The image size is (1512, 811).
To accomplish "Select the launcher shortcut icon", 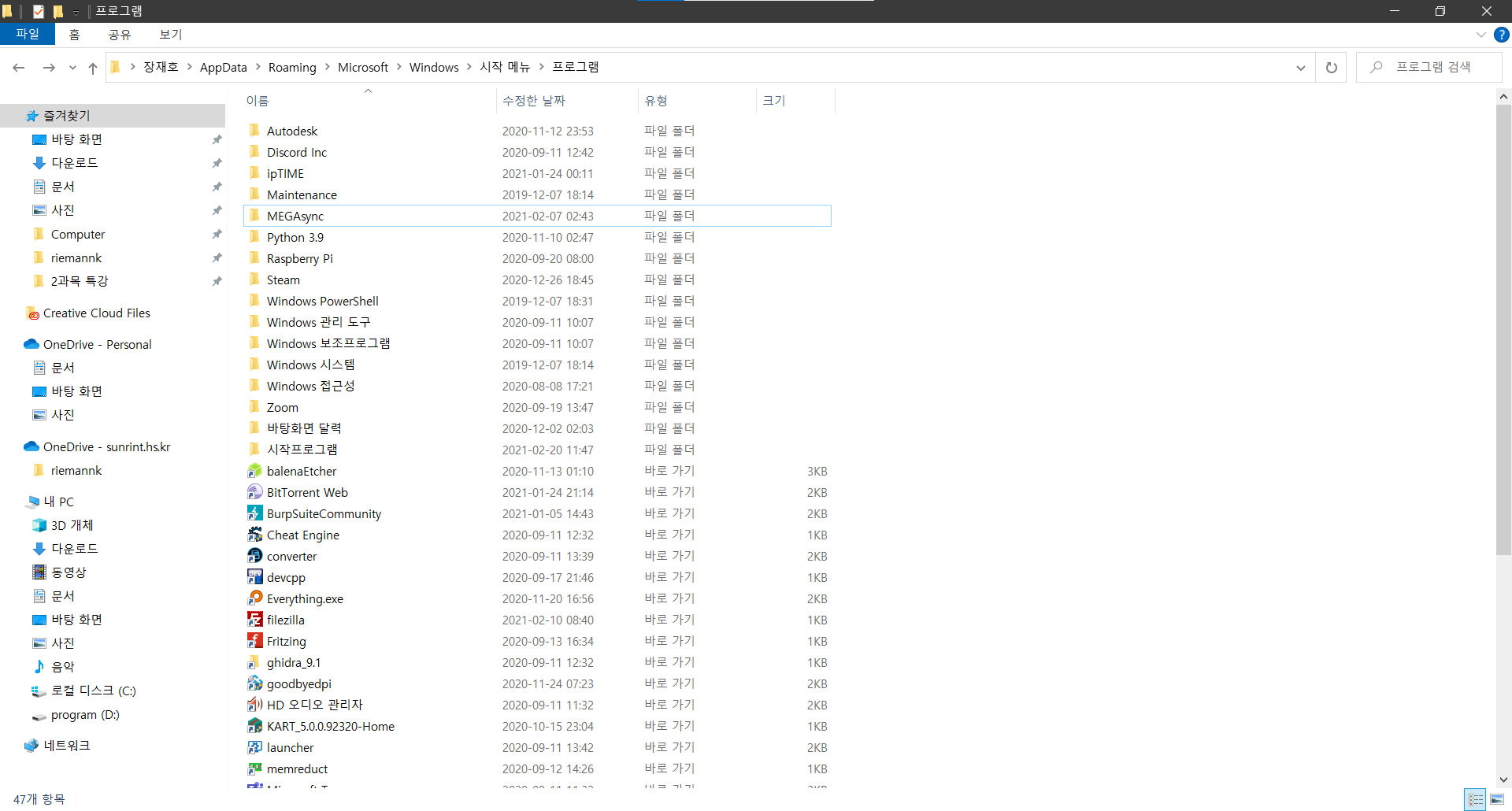I will [x=254, y=747].
